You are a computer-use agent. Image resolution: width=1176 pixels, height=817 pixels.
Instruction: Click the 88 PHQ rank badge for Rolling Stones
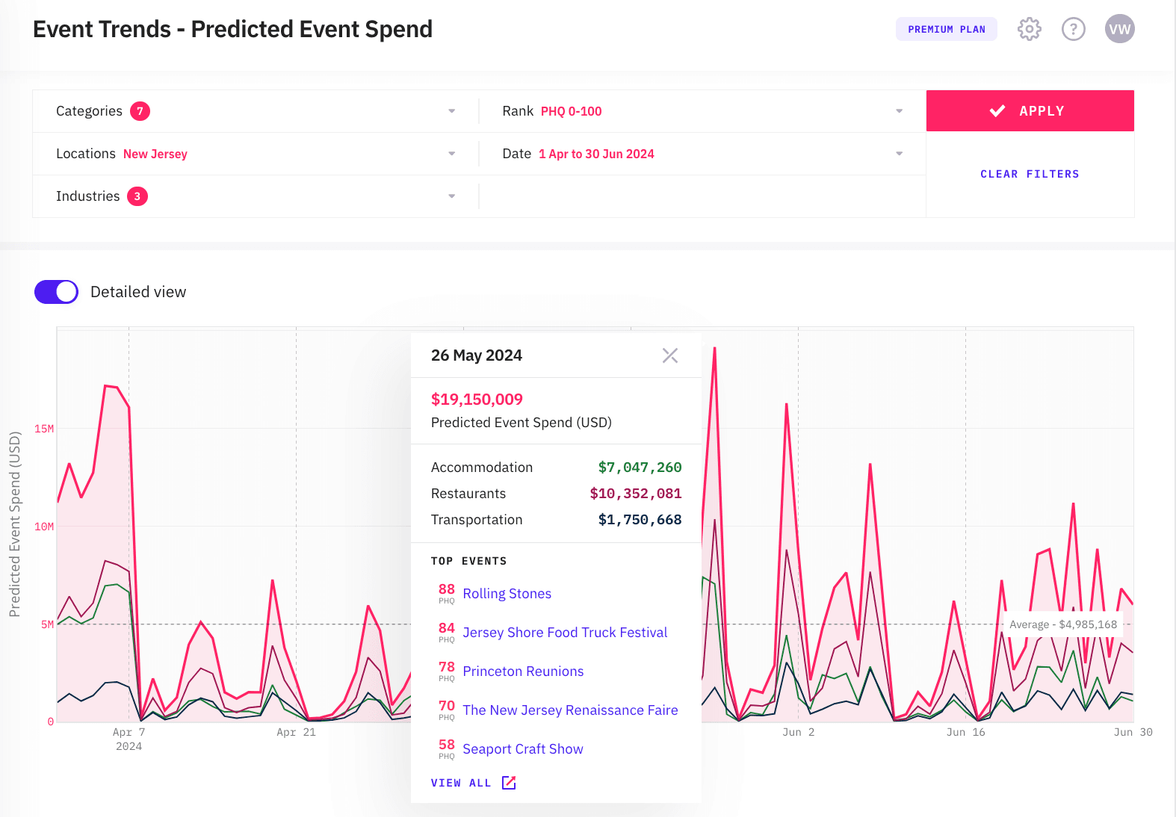(x=445, y=593)
